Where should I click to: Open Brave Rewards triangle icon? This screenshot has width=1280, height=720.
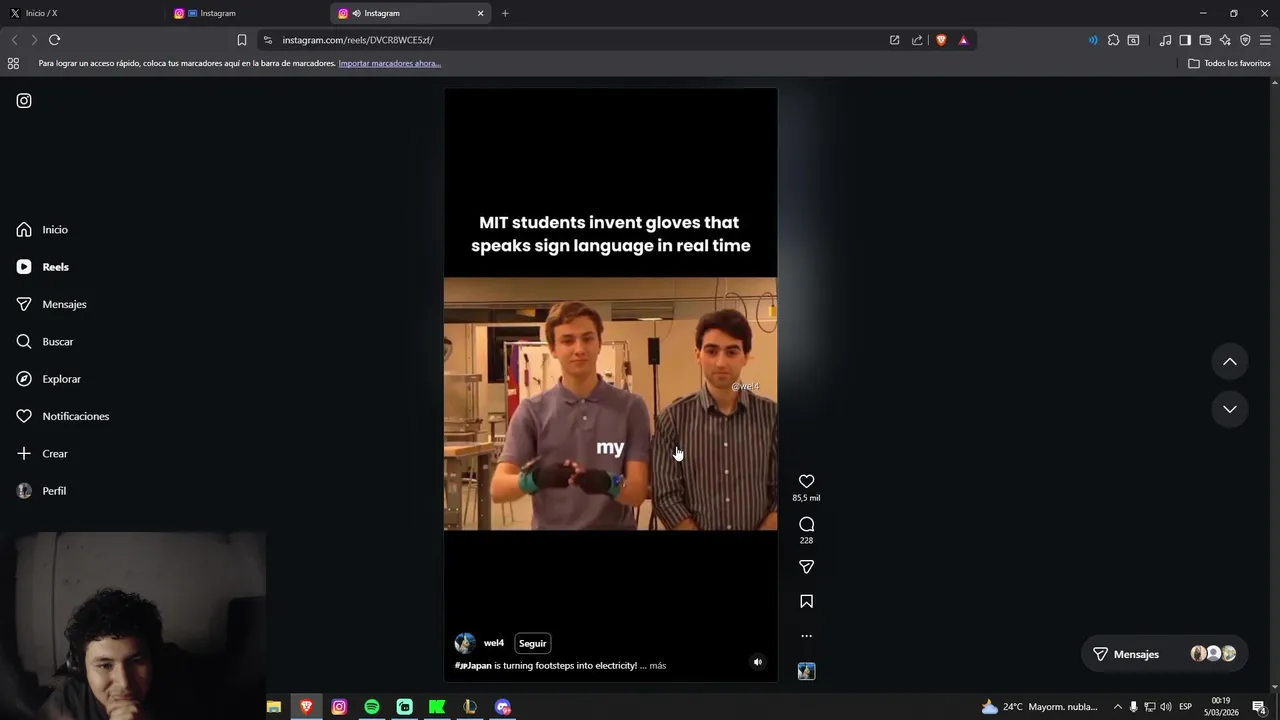click(963, 40)
